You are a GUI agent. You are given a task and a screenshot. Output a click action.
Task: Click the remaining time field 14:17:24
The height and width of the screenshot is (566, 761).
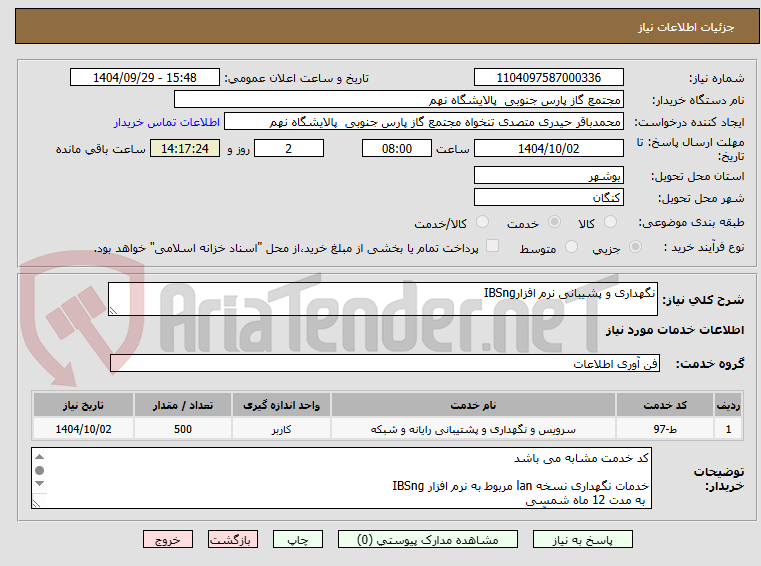click(x=185, y=149)
